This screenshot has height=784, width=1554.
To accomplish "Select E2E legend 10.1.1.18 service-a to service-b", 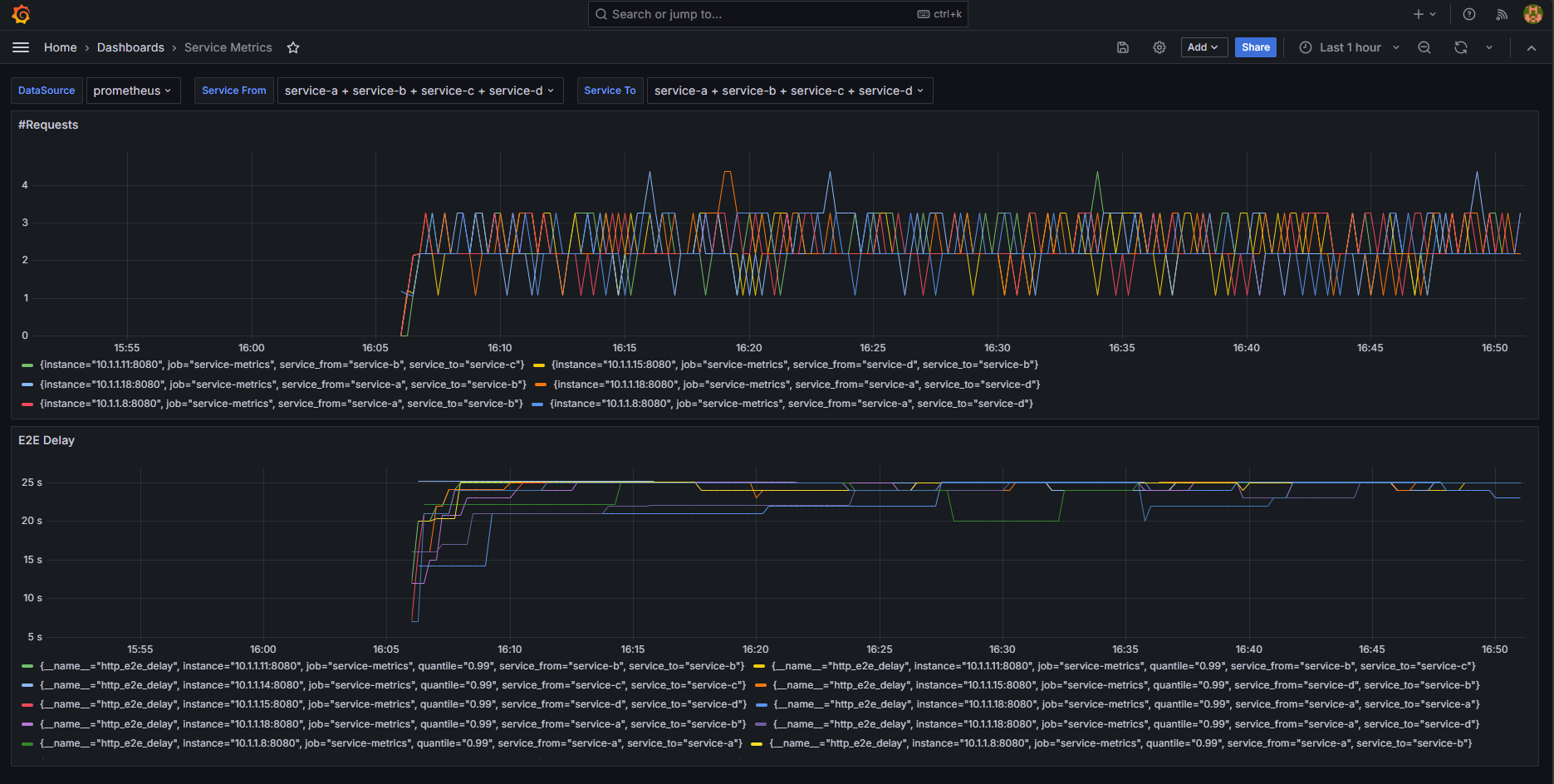I will pos(393,724).
